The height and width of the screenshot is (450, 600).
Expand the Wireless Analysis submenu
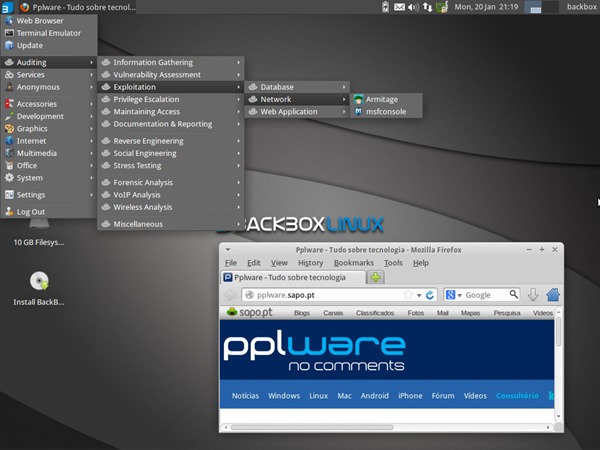click(171, 207)
